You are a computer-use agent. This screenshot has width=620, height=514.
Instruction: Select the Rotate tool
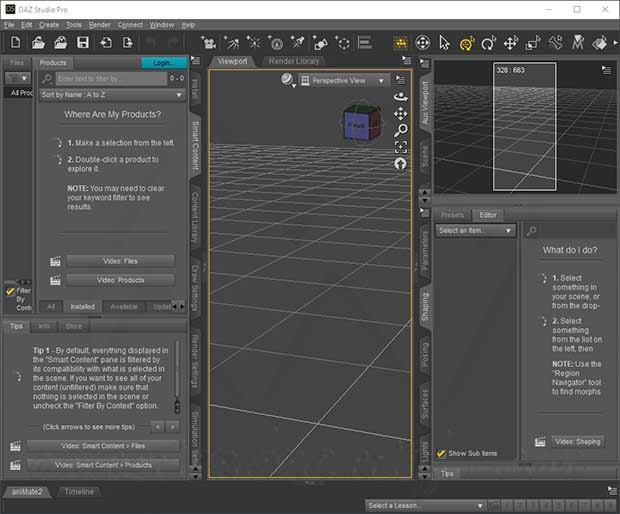click(489, 43)
